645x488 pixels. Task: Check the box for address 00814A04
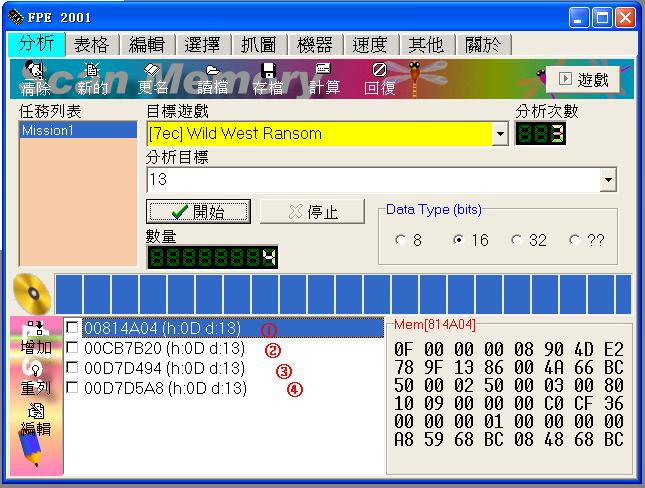pyautogui.click(x=72, y=328)
